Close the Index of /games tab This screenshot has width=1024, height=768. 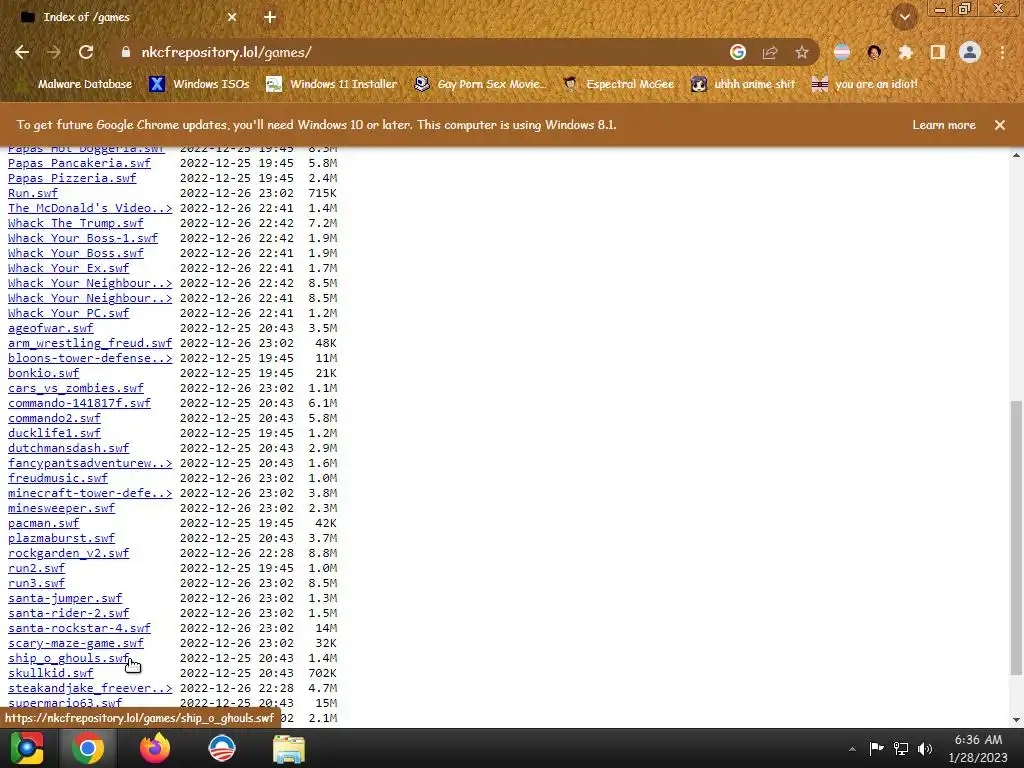232,17
